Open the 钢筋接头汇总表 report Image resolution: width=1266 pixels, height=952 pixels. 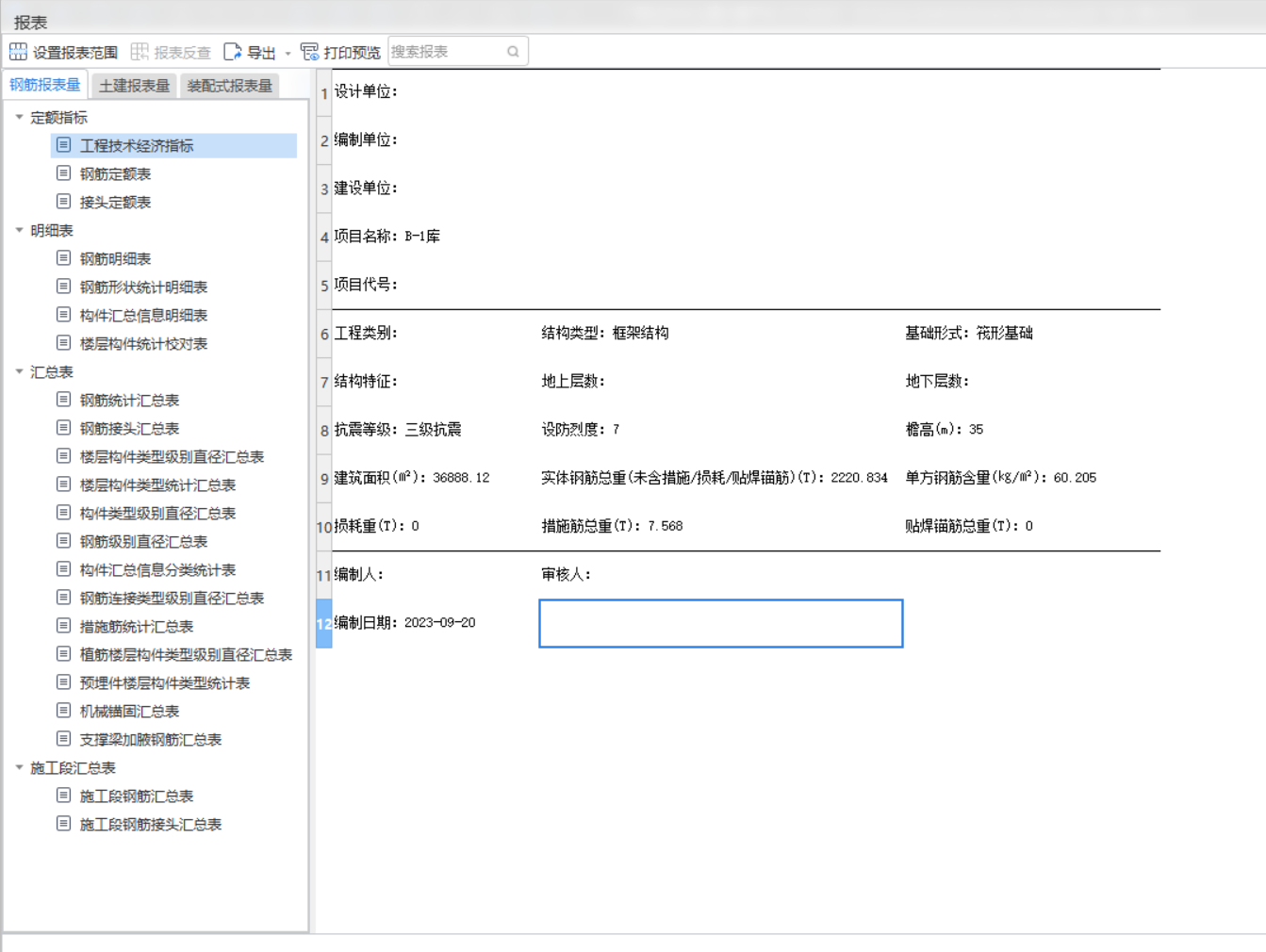129,428
